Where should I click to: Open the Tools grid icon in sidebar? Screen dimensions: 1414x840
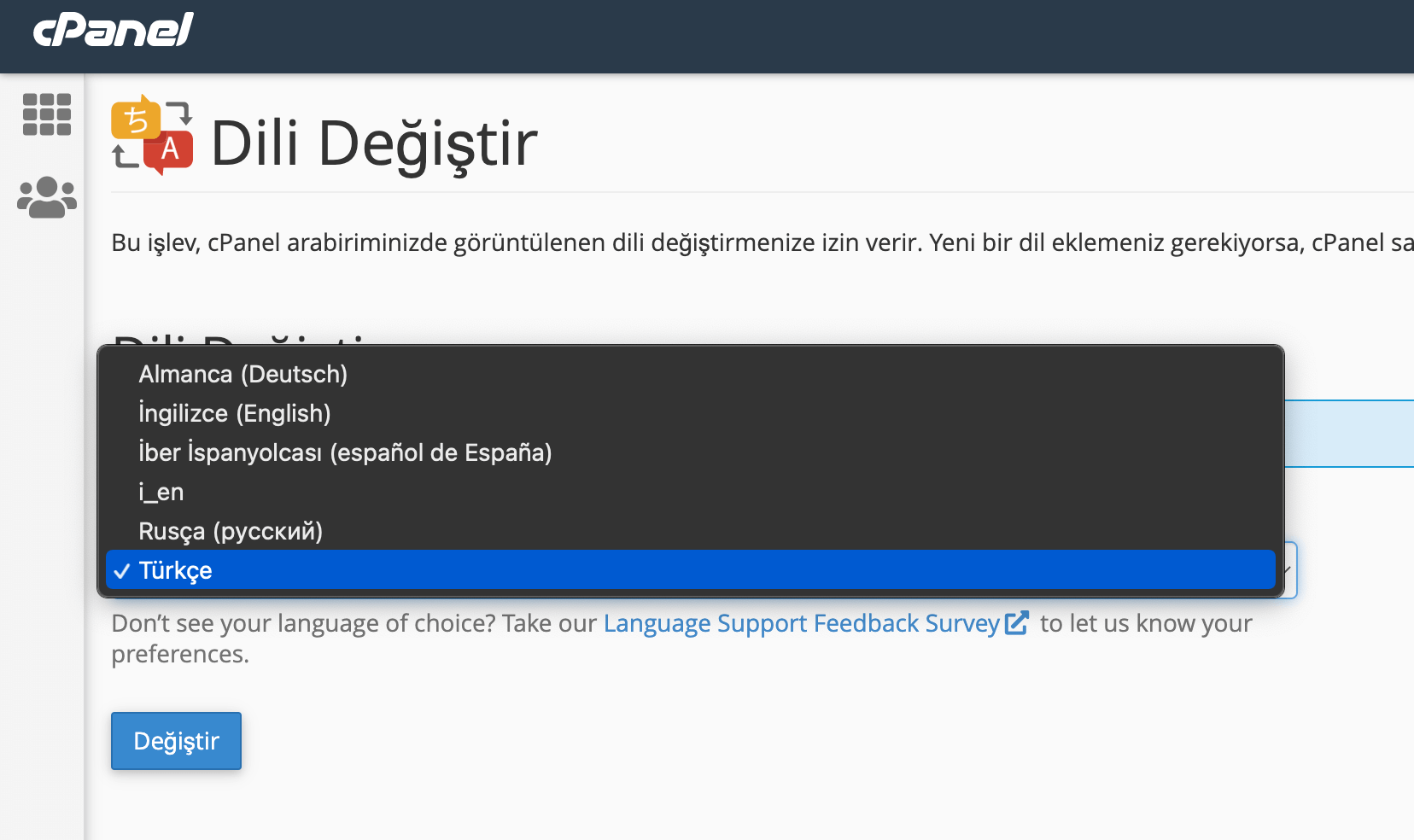coord(47,114)
